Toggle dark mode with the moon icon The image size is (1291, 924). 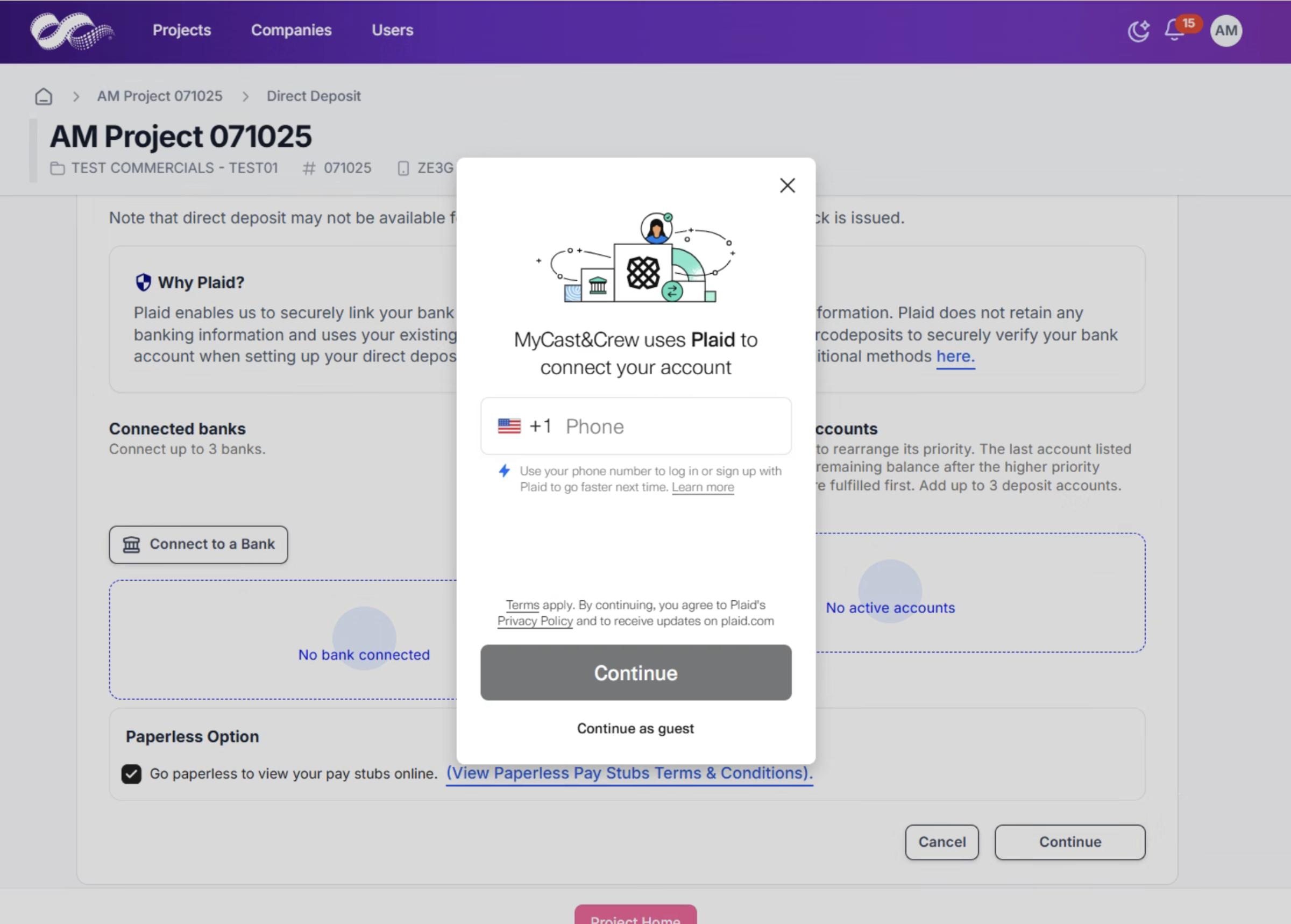[x=1138, y=31]
